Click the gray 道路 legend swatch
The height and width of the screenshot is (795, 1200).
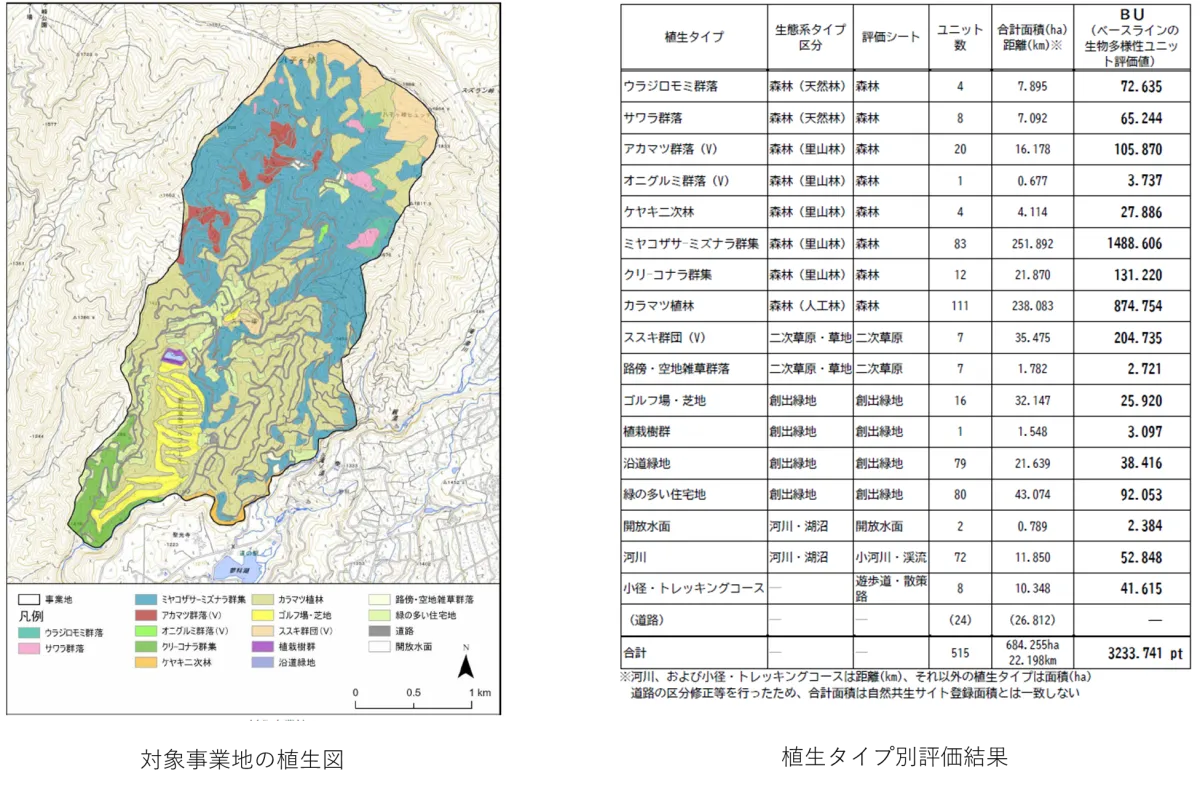378,631
